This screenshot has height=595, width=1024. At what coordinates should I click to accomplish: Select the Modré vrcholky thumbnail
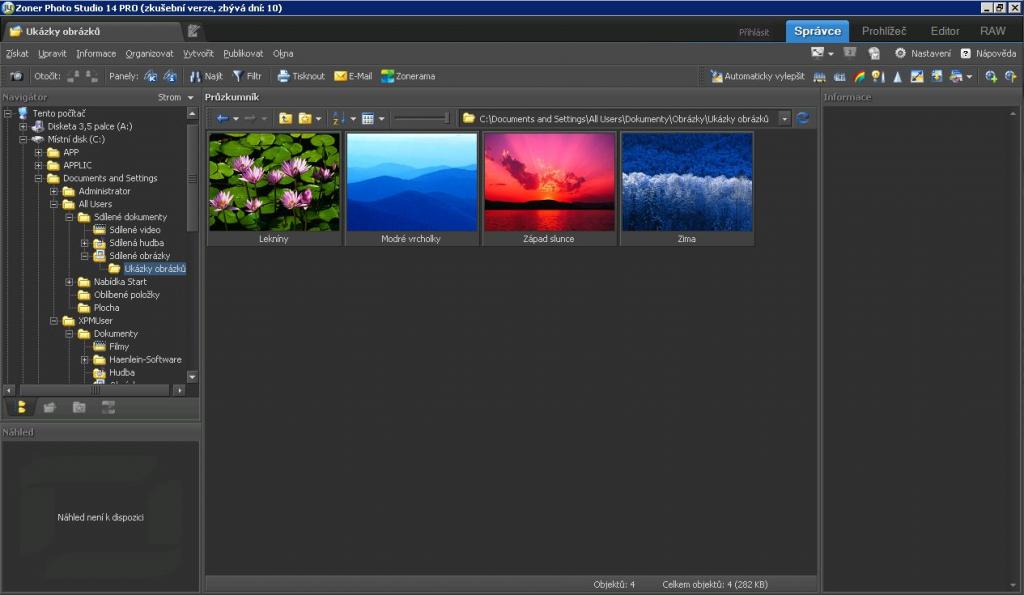click(411, 189)
